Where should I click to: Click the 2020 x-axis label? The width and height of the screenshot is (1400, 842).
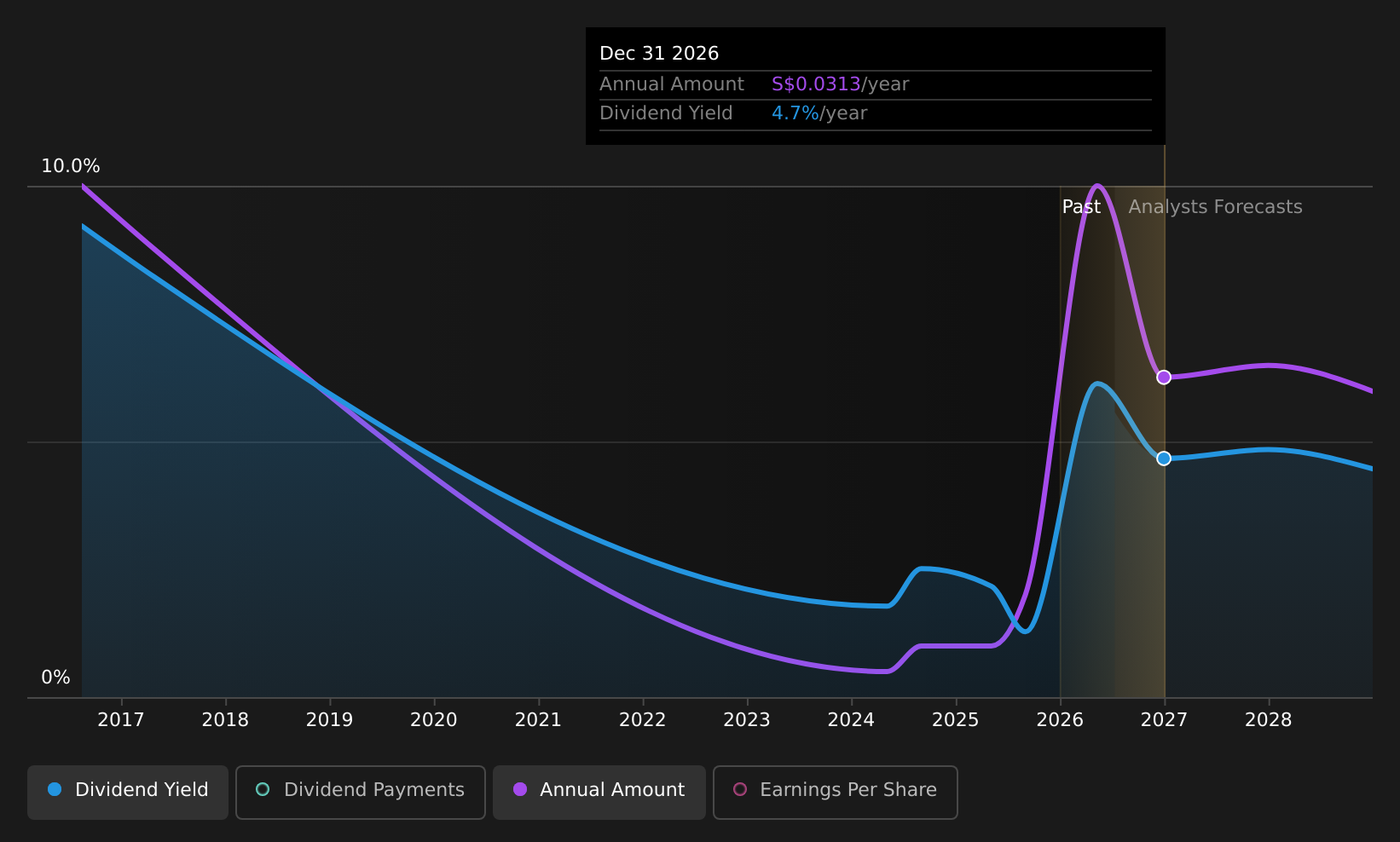(434, 720)
